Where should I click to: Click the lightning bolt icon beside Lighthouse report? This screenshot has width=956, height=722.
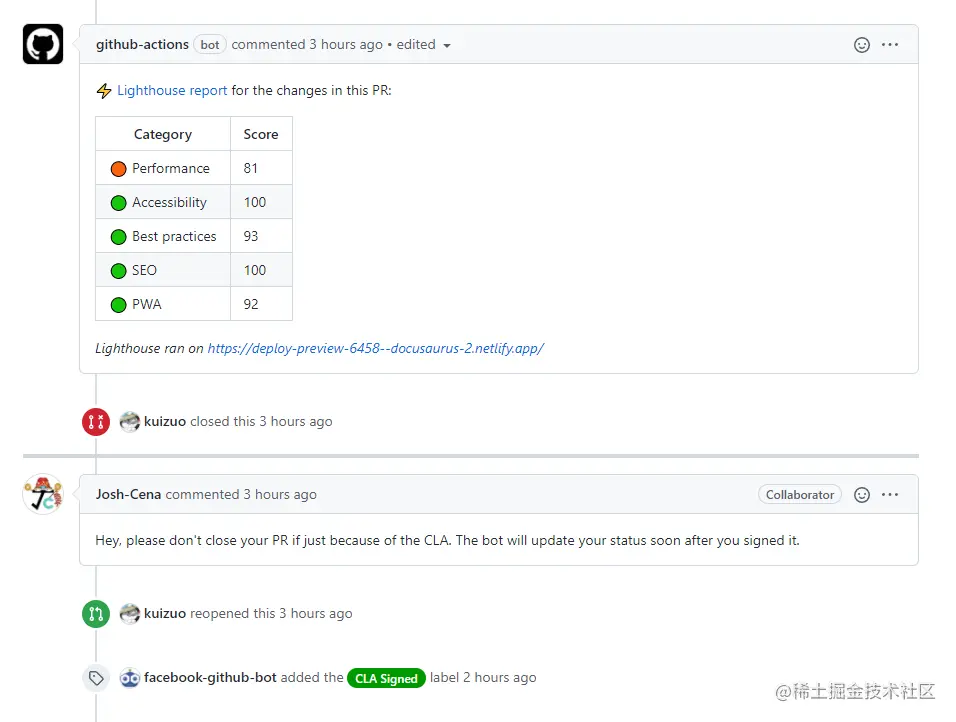104,91
